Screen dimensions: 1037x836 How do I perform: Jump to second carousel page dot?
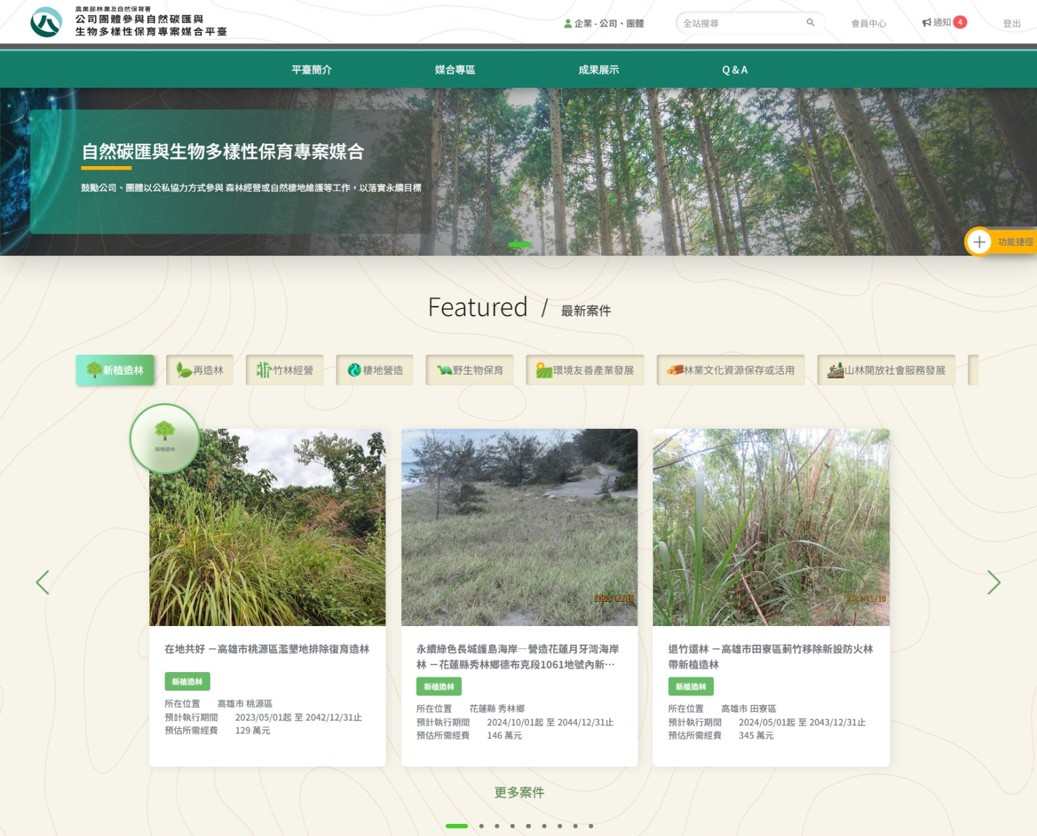pos(481,826)
